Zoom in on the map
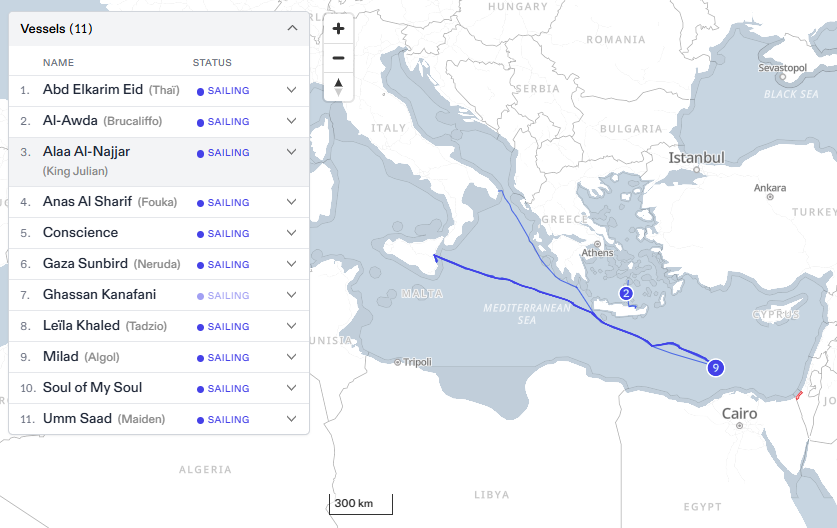 coord(338,29)
